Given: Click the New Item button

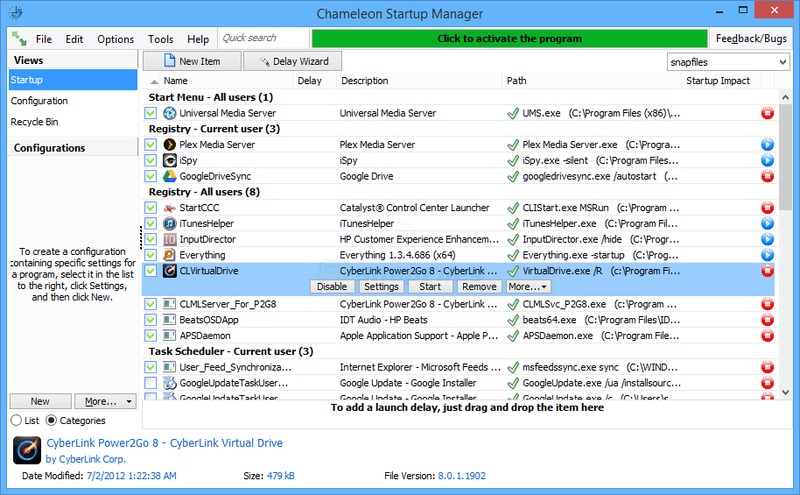Looking at the screenshot, I should tap(192, 61).
